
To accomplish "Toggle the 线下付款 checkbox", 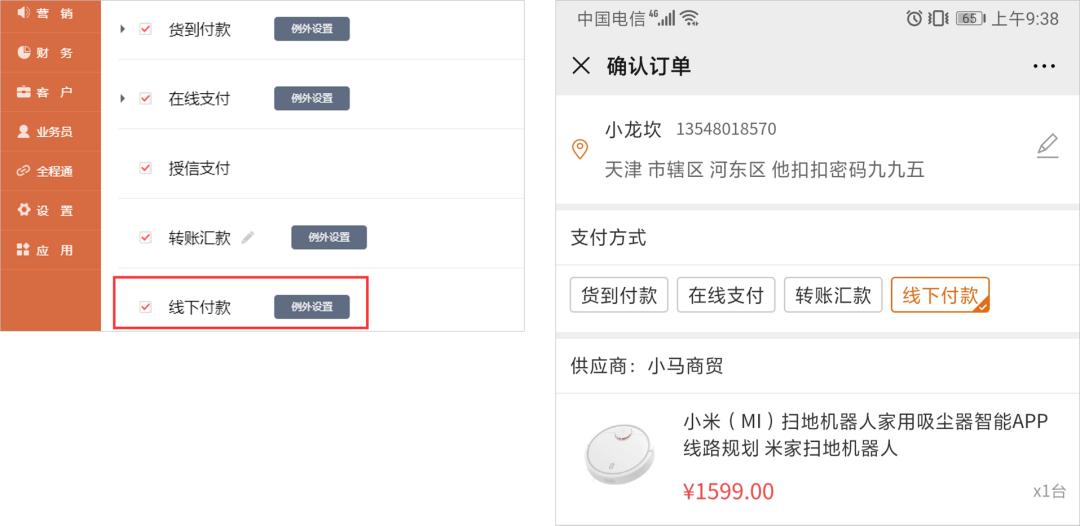I will 145,307.
